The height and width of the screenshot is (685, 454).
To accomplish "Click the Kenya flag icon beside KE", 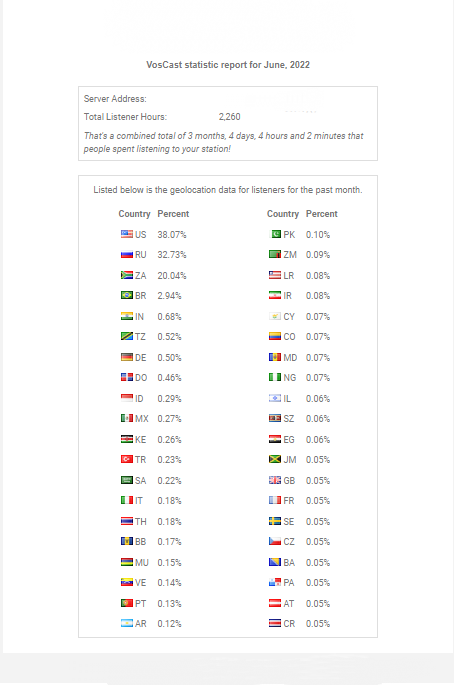I will click(x=127, y=439).
